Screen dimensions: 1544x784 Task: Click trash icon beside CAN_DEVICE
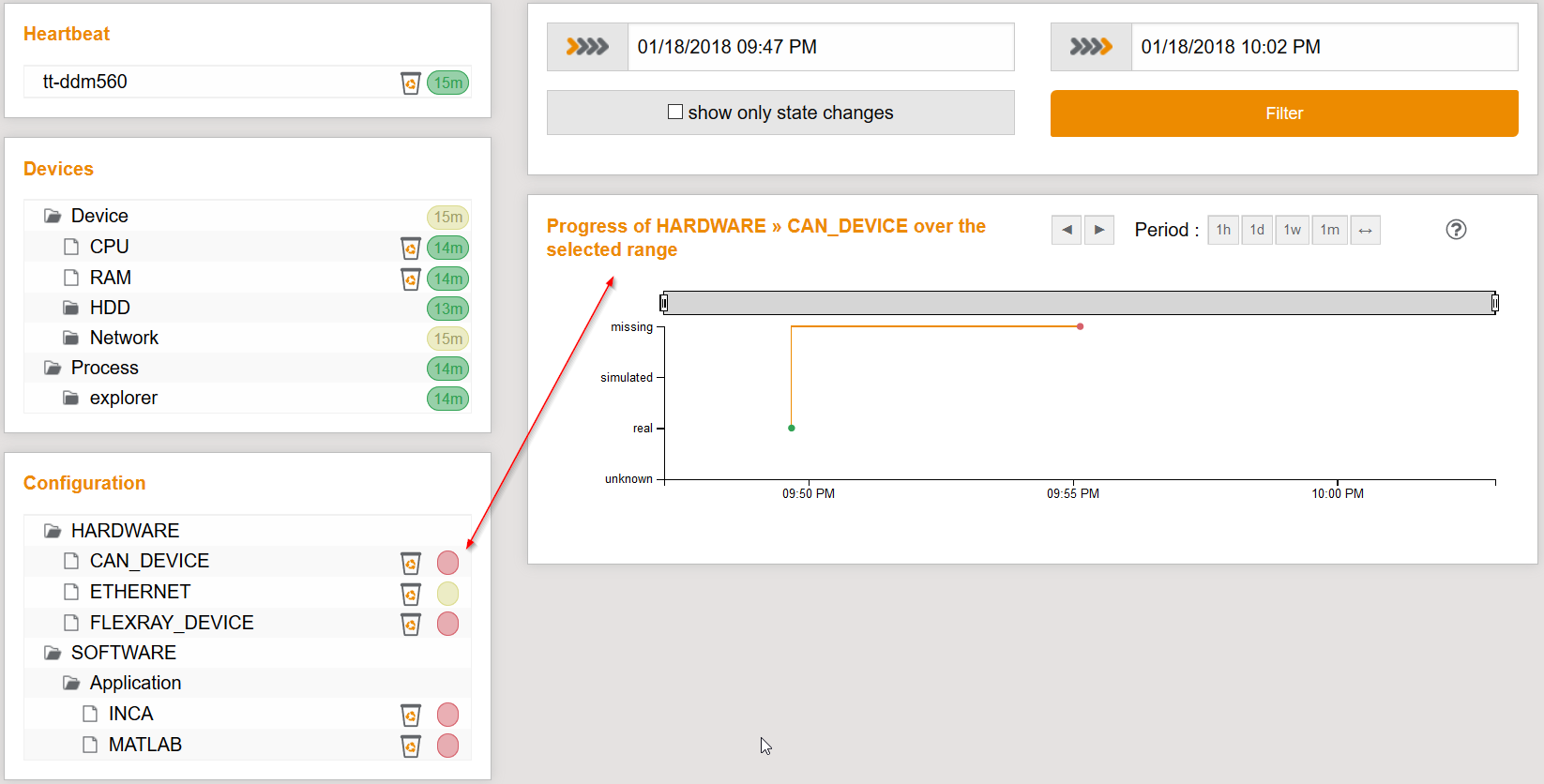410,563
